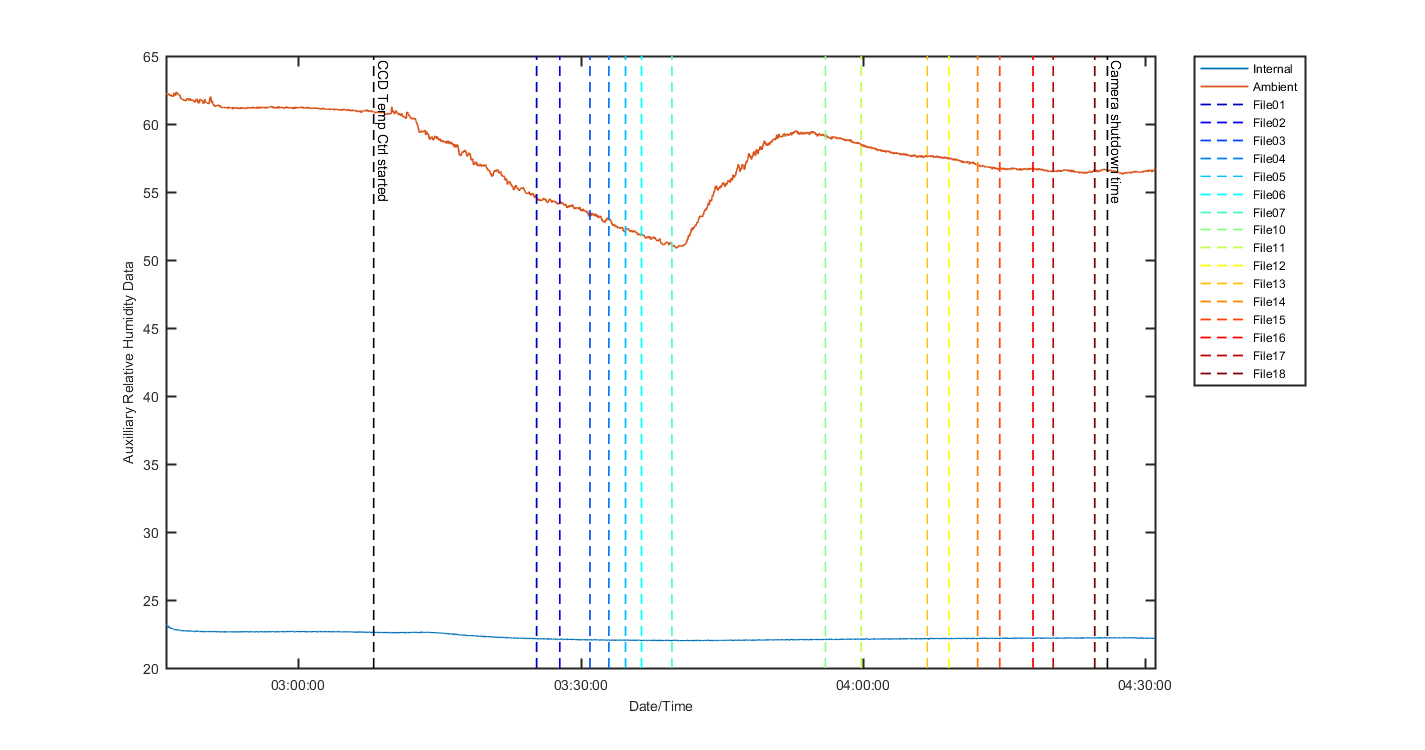Click the File11 legend label
Image resolution: width=1425 pixels, height=750 pixels.
(1269, 248)
